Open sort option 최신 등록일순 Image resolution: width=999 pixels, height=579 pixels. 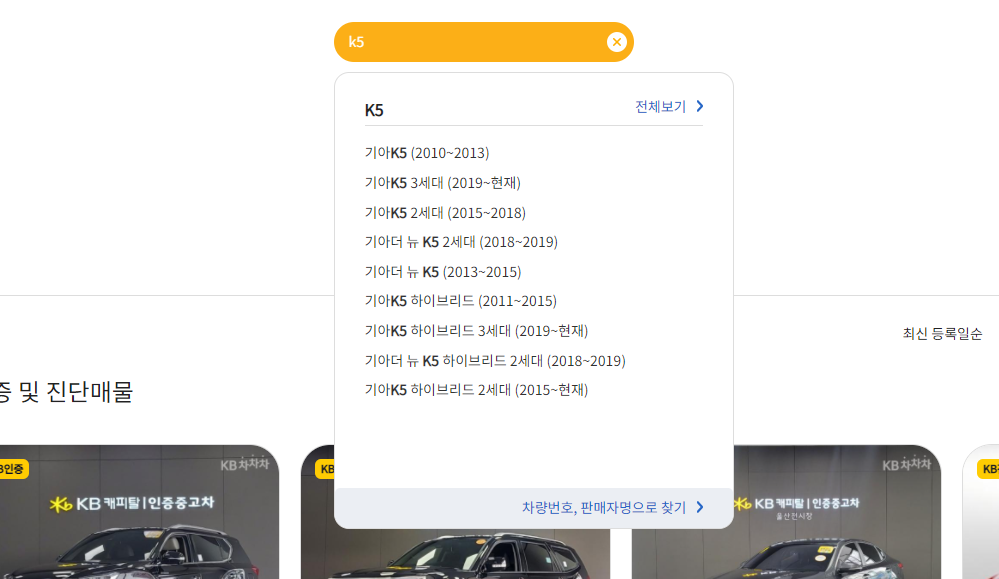tap(942, 334)
